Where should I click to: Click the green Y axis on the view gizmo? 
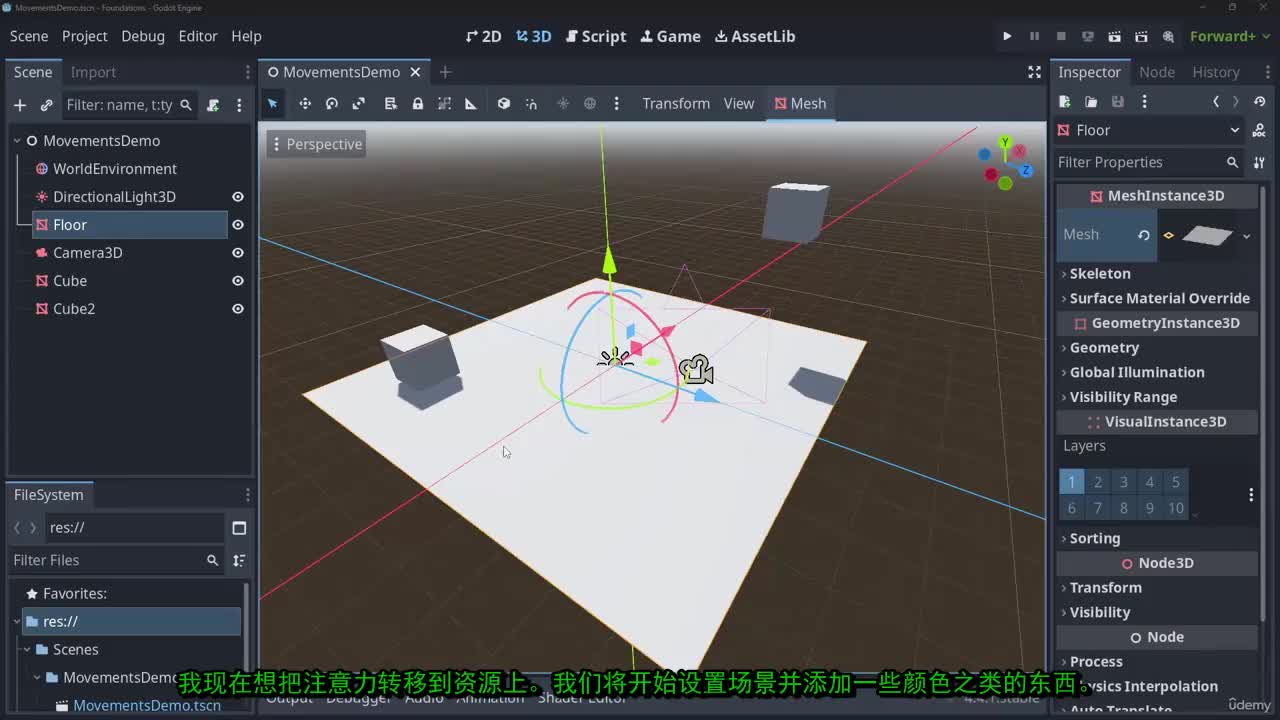pos(1005,144)
